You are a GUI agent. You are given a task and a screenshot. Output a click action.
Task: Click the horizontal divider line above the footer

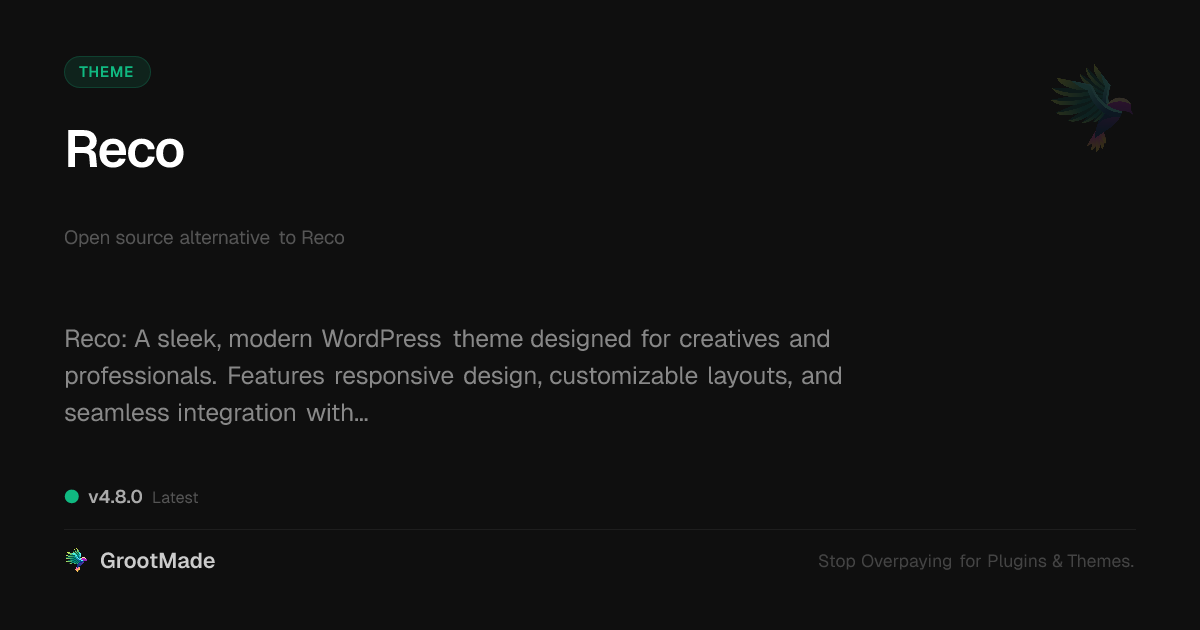point(600,529)
